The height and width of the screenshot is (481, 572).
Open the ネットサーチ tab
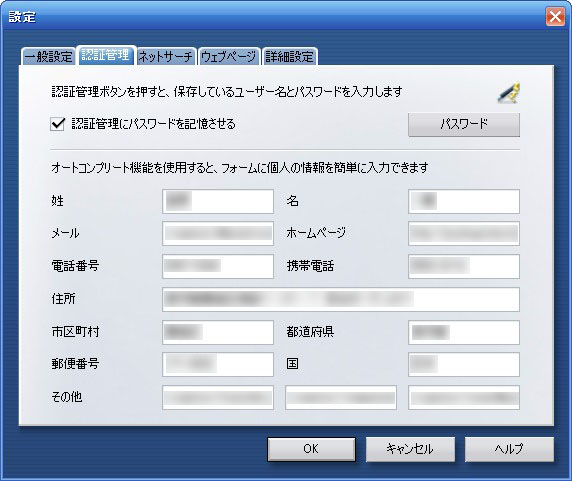point(166,57)
